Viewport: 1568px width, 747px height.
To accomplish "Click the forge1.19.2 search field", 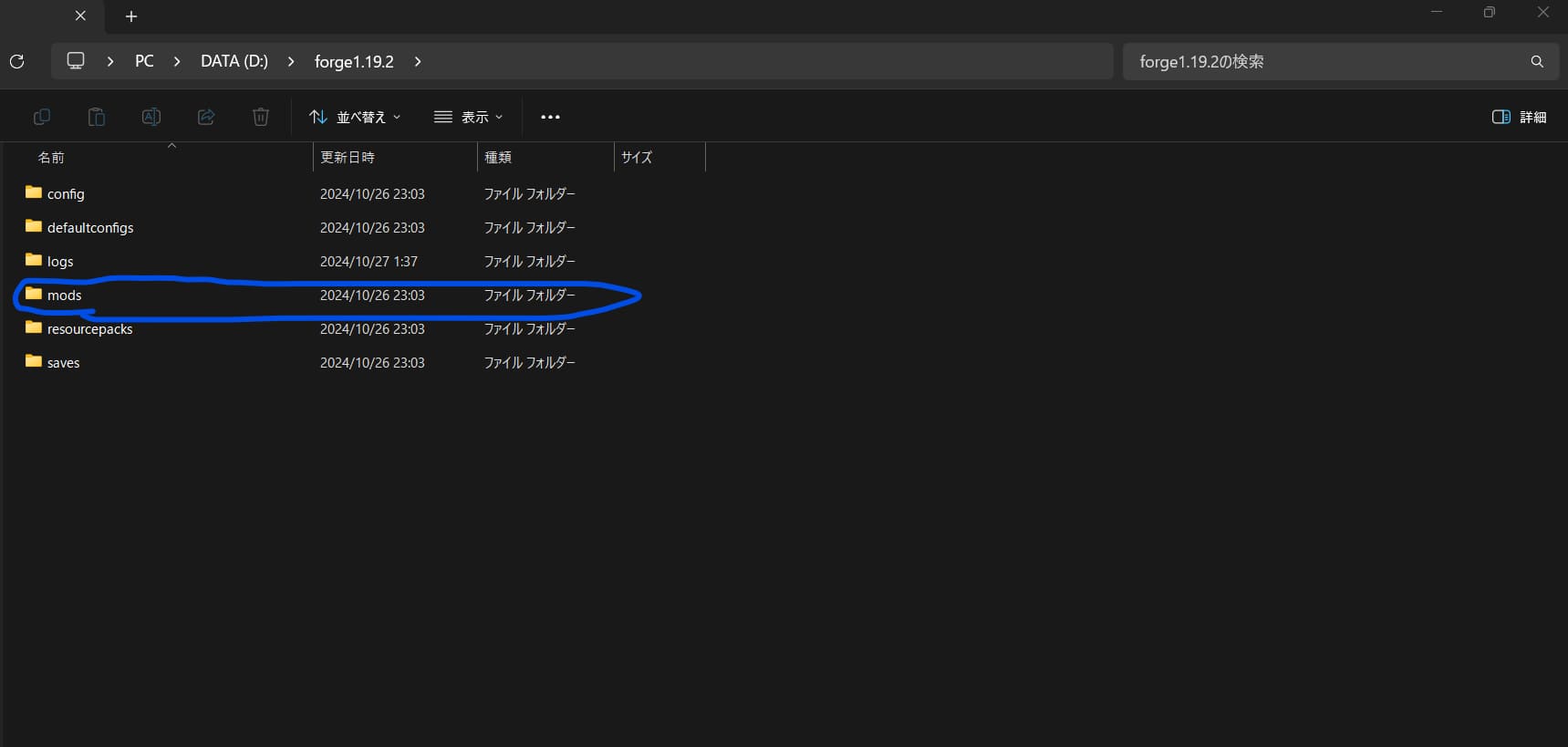I will click(x=1323, y=61).
